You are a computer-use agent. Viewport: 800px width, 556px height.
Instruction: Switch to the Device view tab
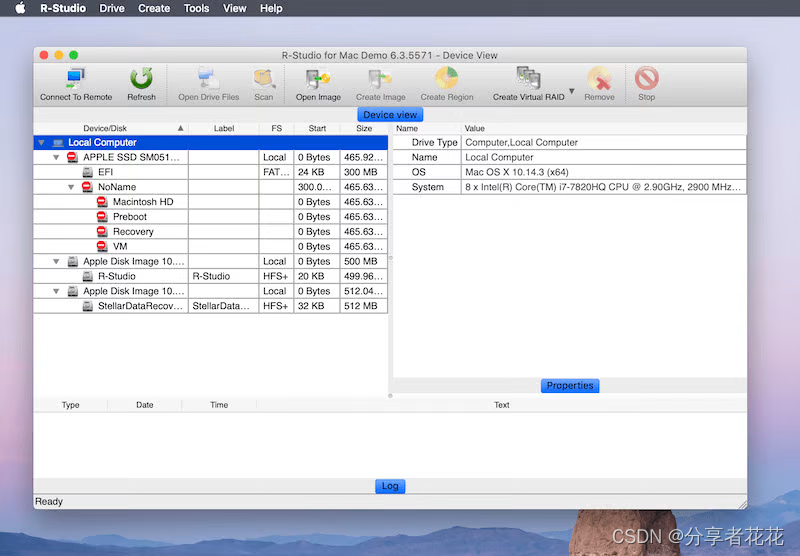click(390, 115)
